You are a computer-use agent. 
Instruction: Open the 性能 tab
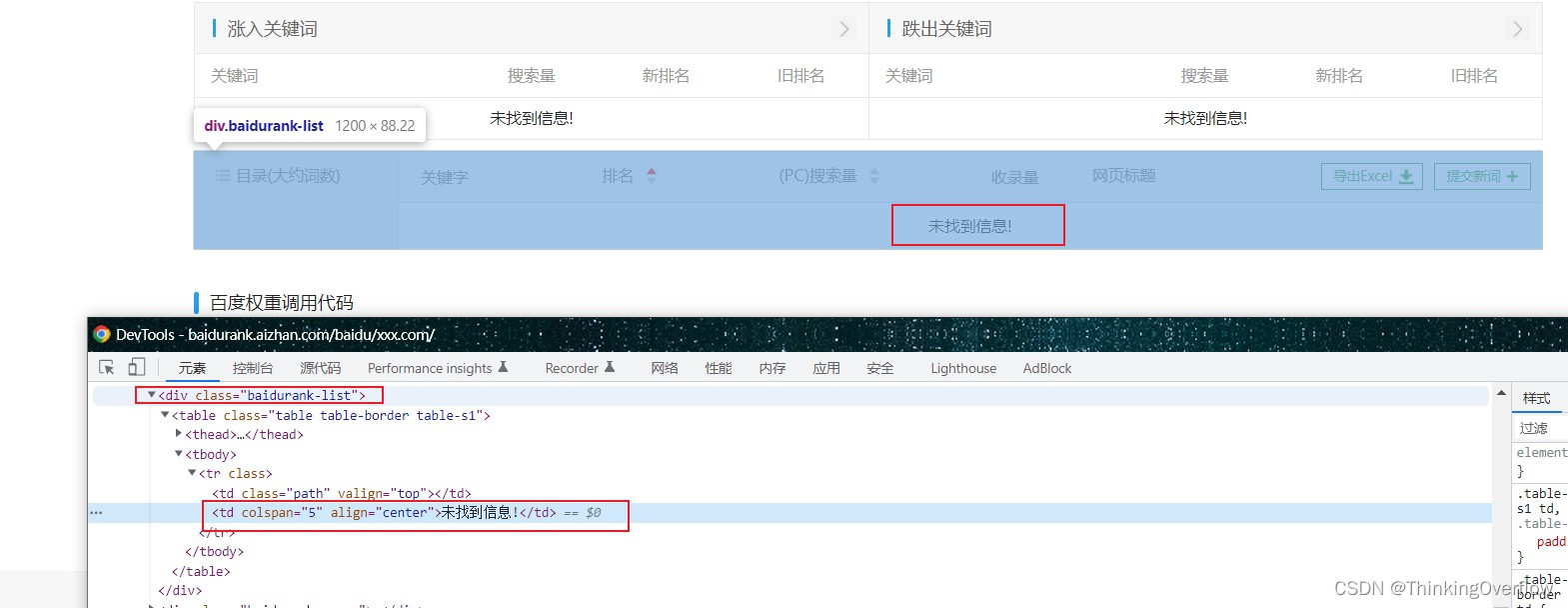coord(719,368)
